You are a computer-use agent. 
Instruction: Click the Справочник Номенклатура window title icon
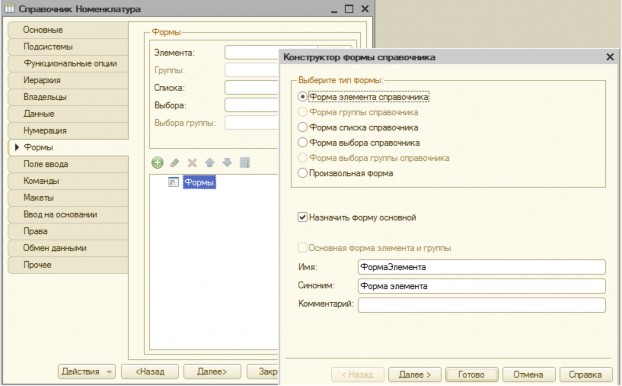click(9, 8)
